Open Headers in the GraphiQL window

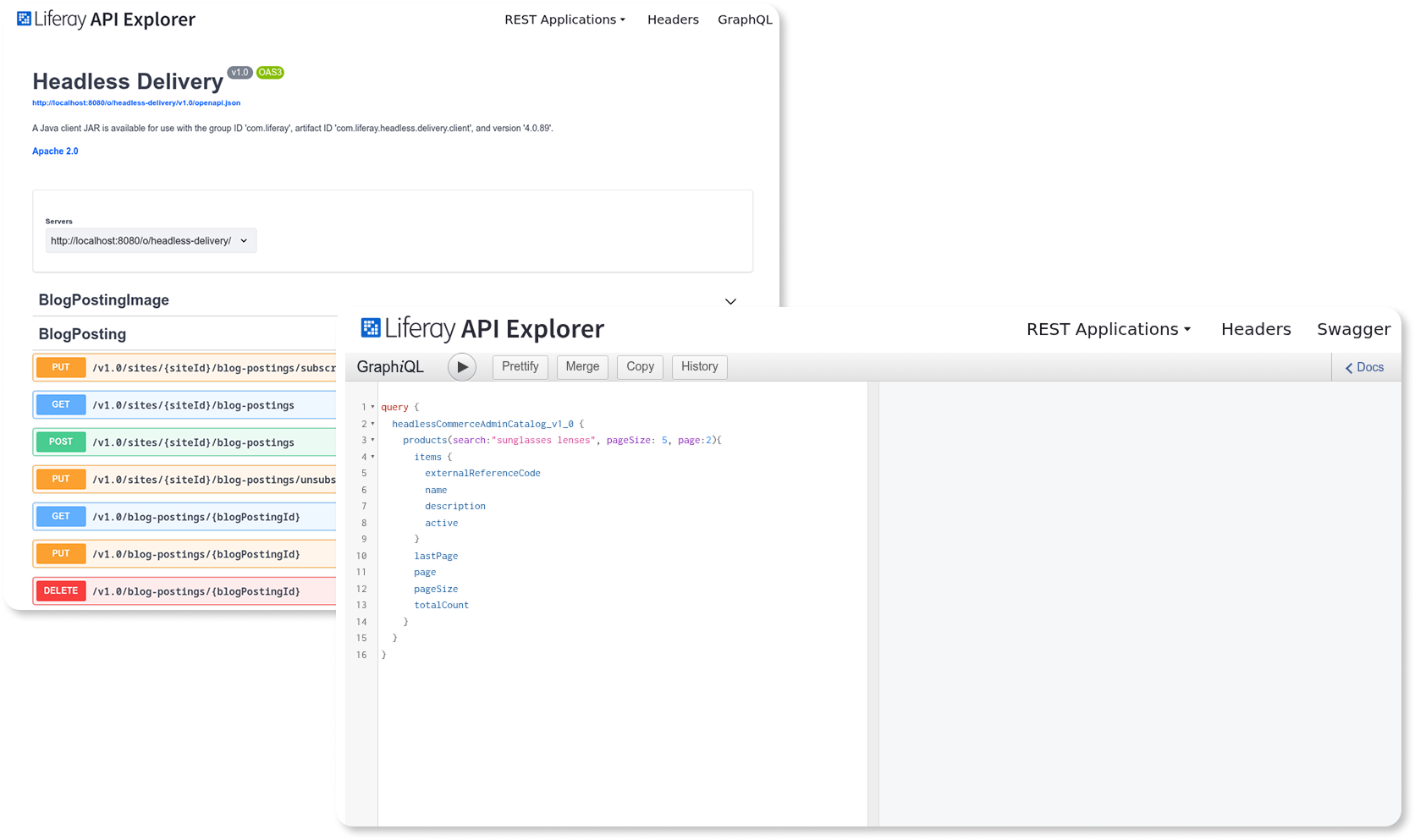1256,329
